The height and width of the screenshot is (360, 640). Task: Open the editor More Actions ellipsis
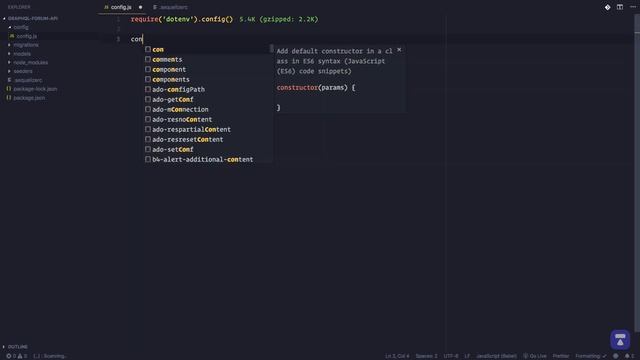(x=632, y=7)
